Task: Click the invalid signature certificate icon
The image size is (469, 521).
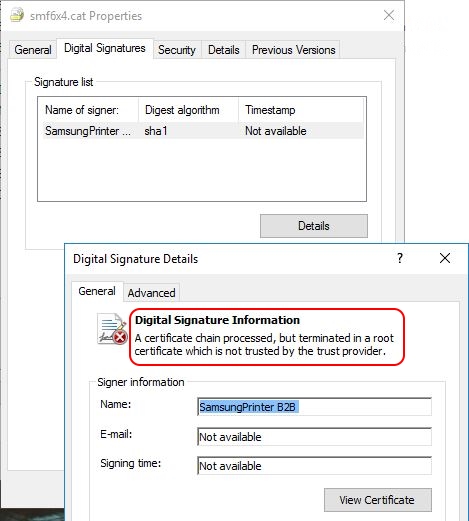Action: coord(112,329)
